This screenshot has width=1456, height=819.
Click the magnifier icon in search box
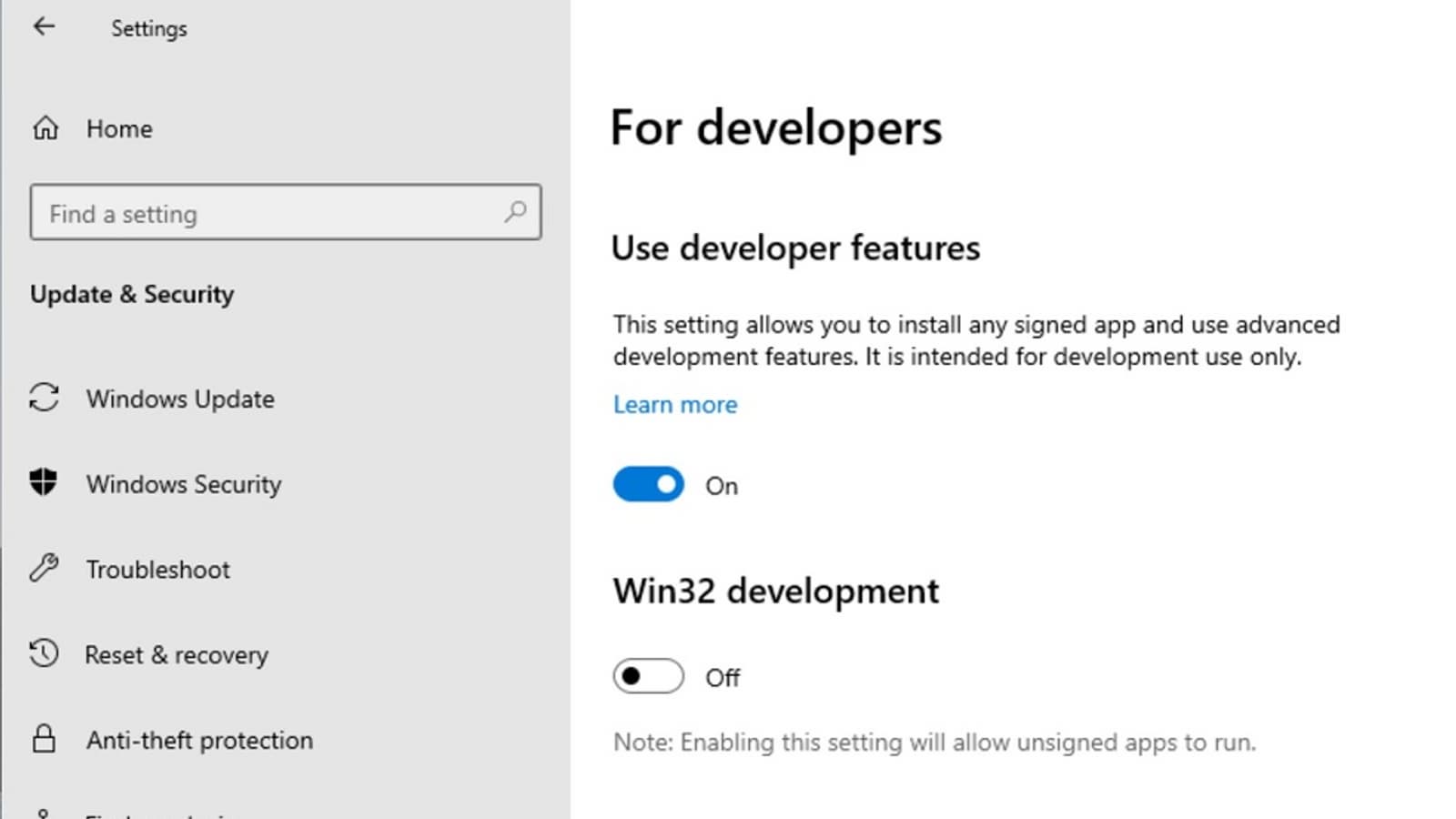pyautogui.click(x=515, y=212)
